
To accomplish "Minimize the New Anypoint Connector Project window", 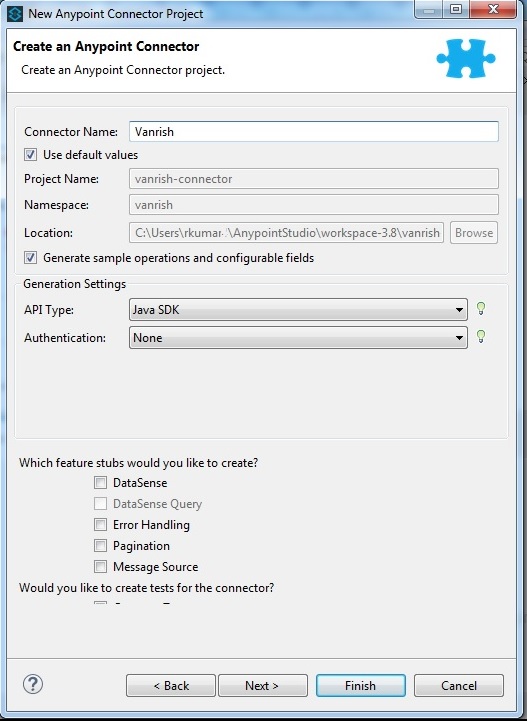I will (x=429, y=10).
